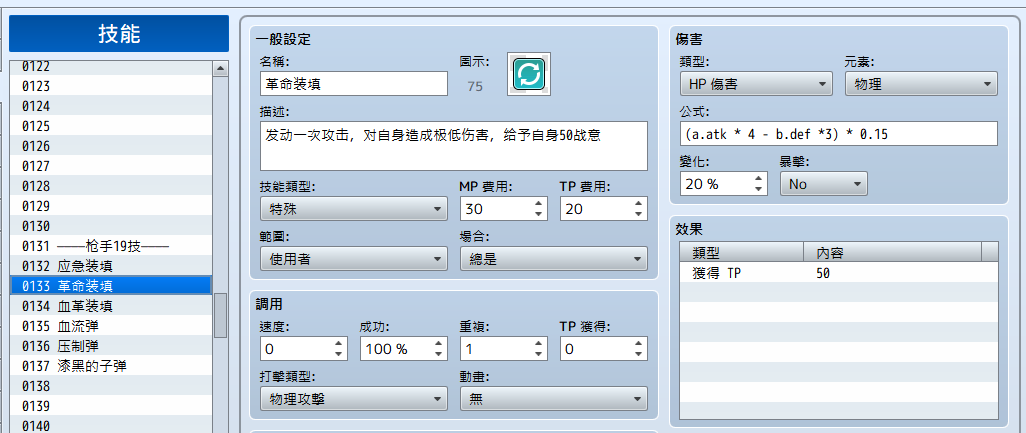Select empty skill slot 0129

[x=111, y=206]
